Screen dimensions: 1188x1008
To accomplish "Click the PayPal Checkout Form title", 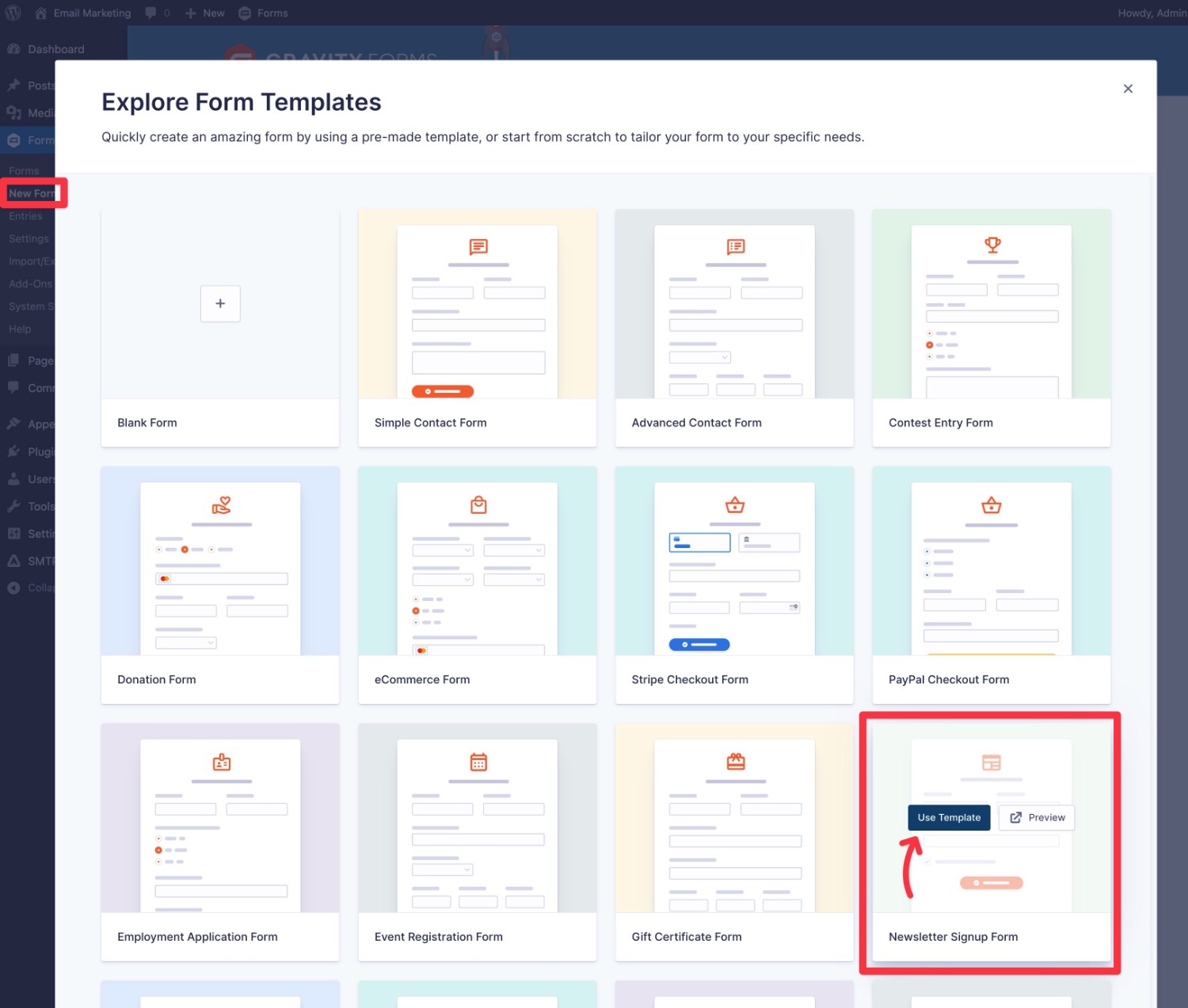I will click(x=949, y=679).
